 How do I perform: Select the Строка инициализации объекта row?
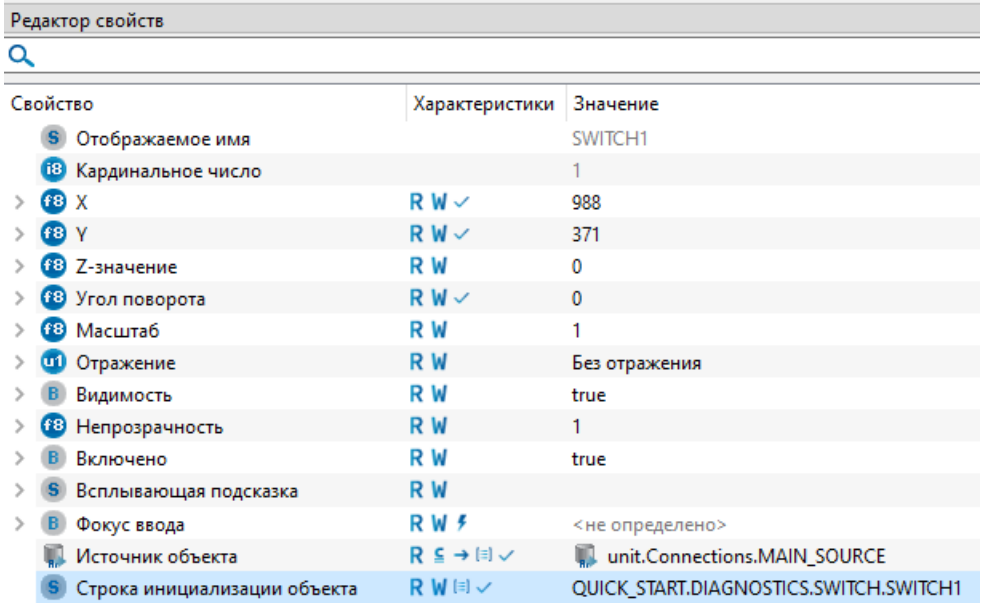(x=217, y=589)
